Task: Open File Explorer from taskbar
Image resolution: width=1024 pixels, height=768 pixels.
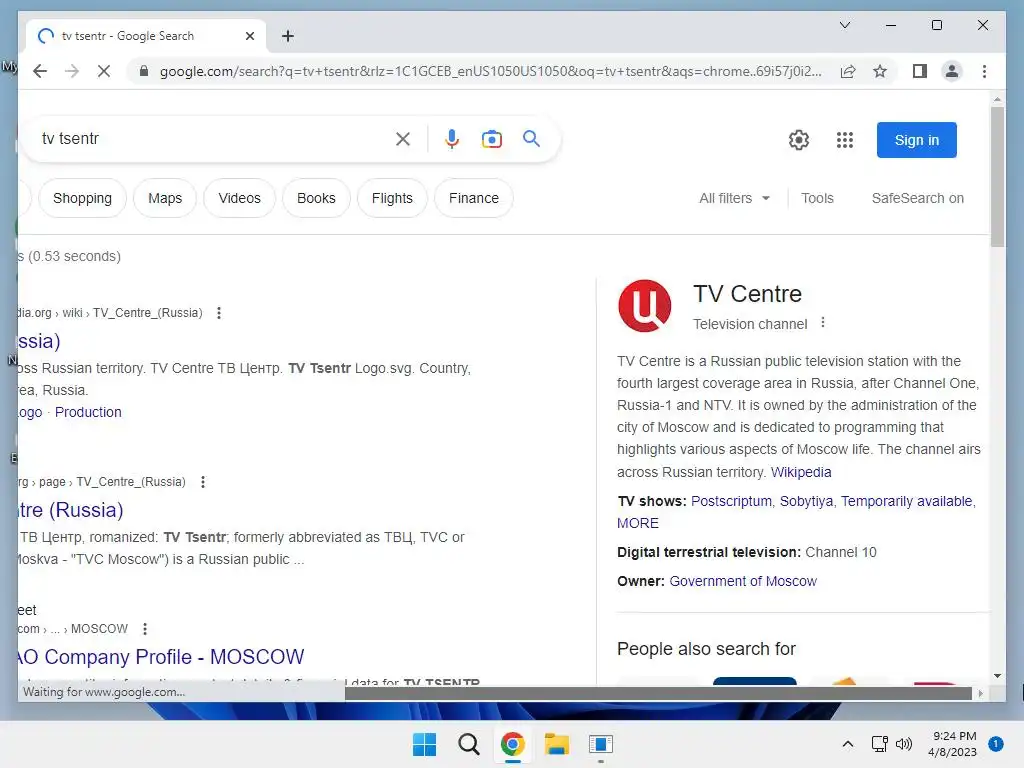Action: coord(556,744)
